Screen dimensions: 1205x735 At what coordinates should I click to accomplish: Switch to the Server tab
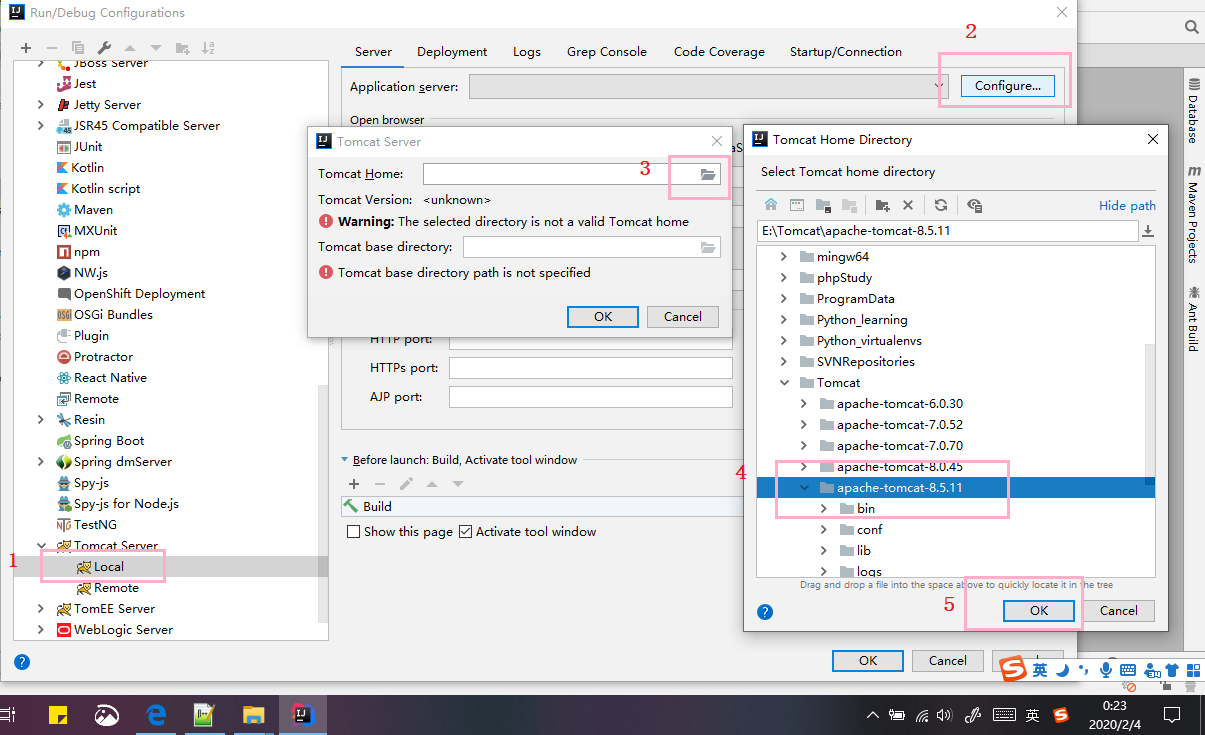(373, 52)
